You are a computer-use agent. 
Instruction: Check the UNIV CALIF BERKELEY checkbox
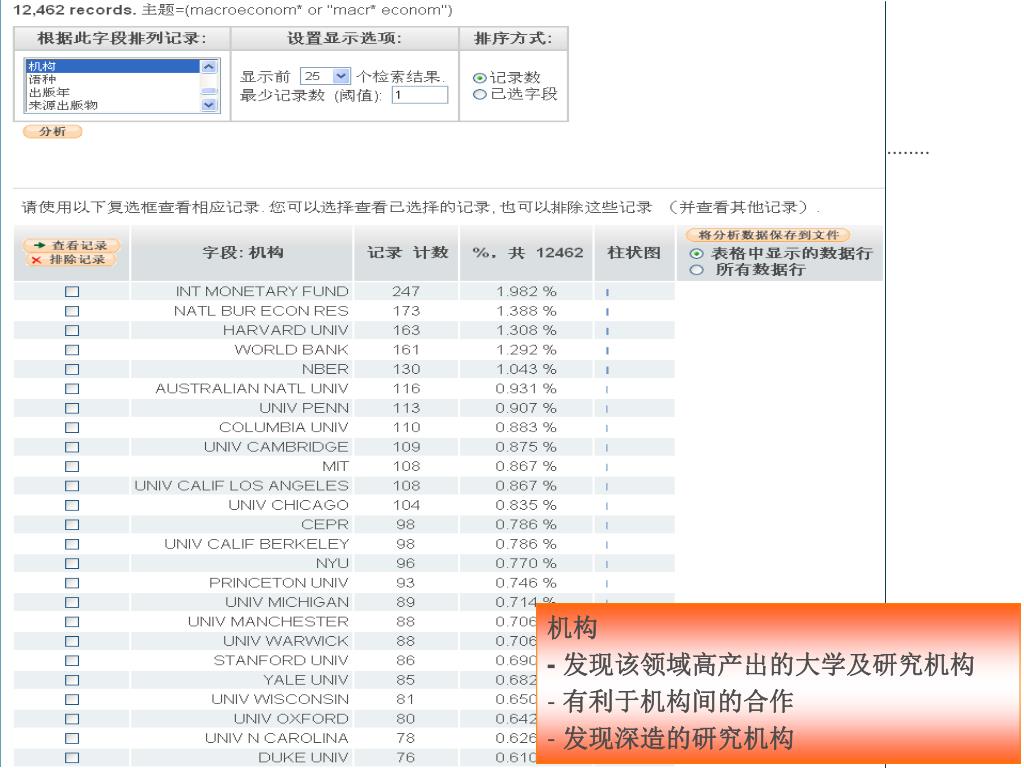72,544
